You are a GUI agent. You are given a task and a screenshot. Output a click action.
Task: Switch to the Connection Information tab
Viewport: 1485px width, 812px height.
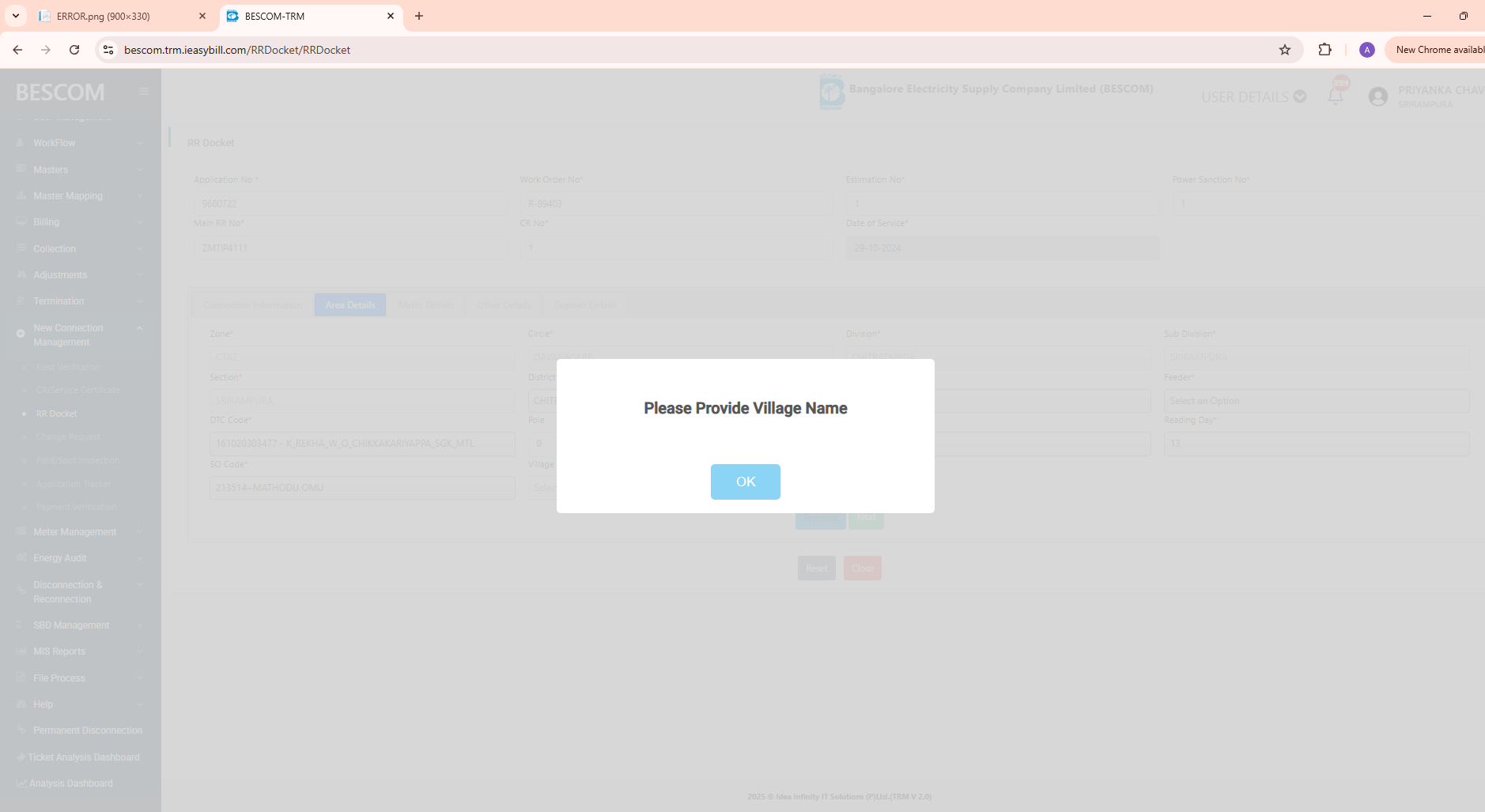252,305
